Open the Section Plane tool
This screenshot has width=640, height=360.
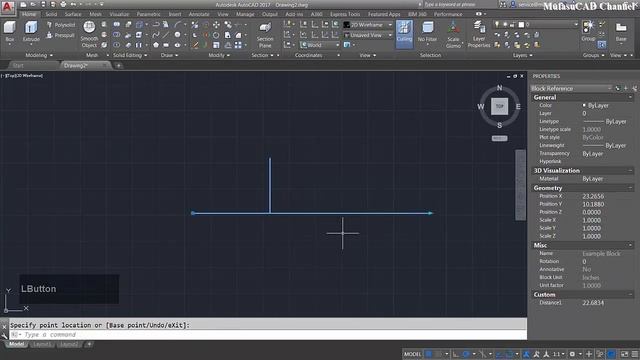265,35
